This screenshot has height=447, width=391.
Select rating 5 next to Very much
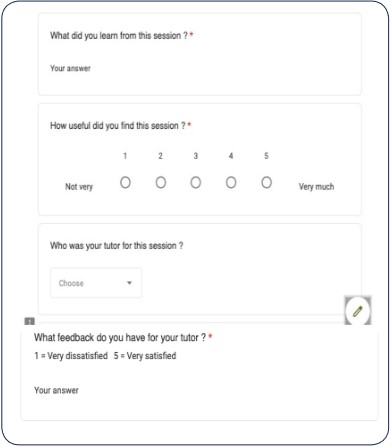266,182
